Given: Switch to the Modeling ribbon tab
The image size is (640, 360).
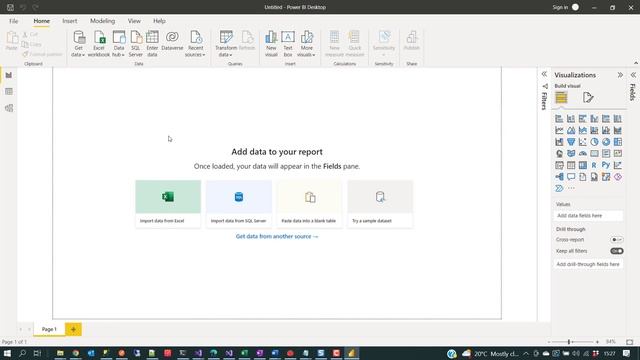Looking at the screenshot, I should point(102,21).
